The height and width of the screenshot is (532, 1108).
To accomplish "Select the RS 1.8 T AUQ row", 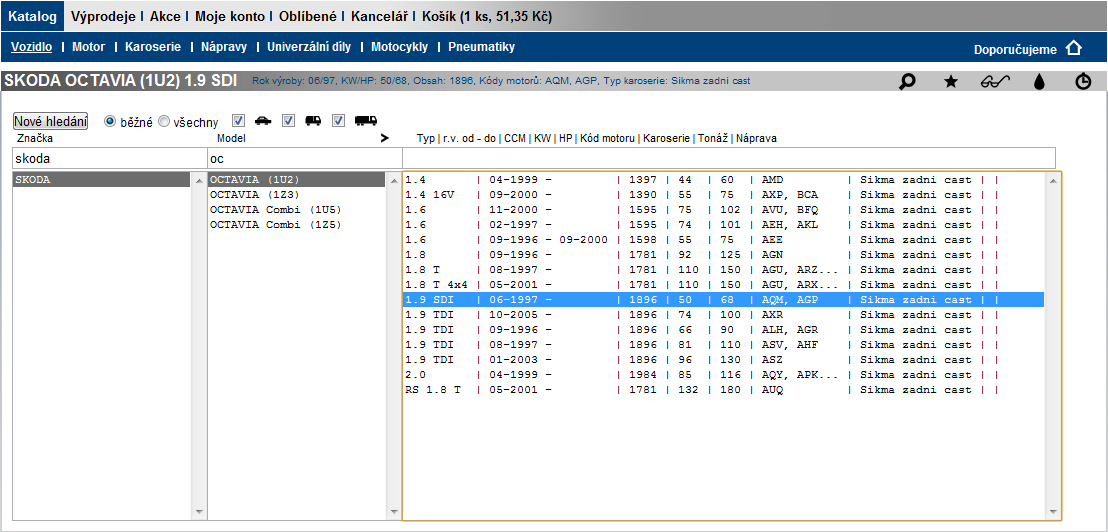I will click(724, 390).
